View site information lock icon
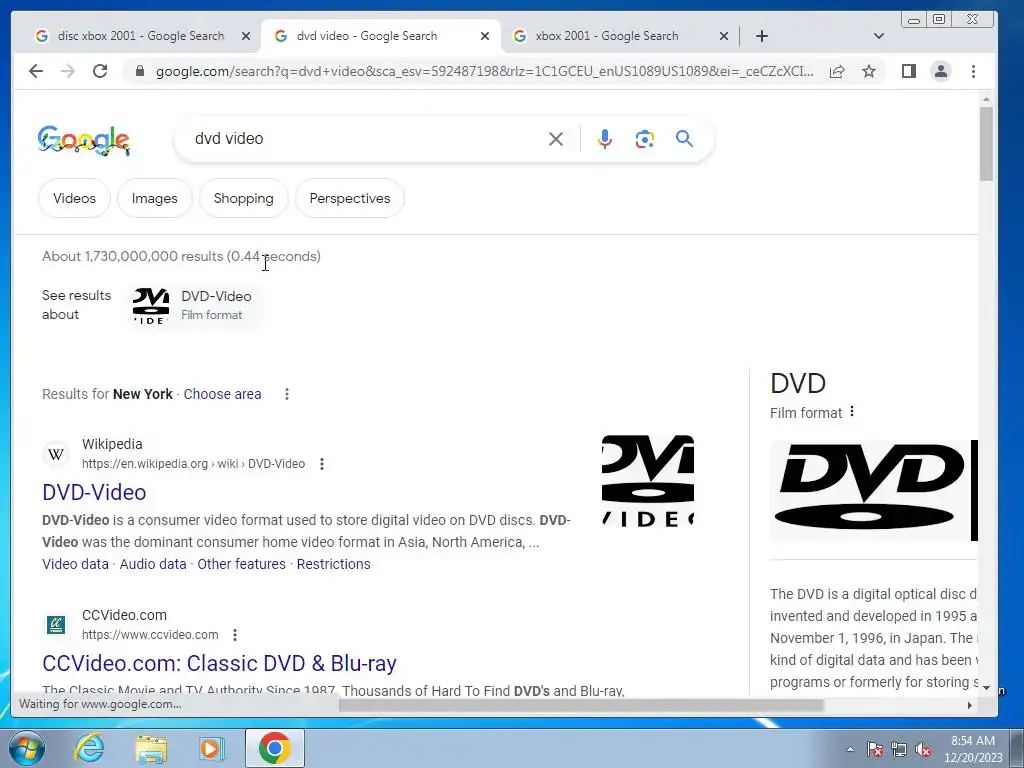 click(x=139, y=71)
